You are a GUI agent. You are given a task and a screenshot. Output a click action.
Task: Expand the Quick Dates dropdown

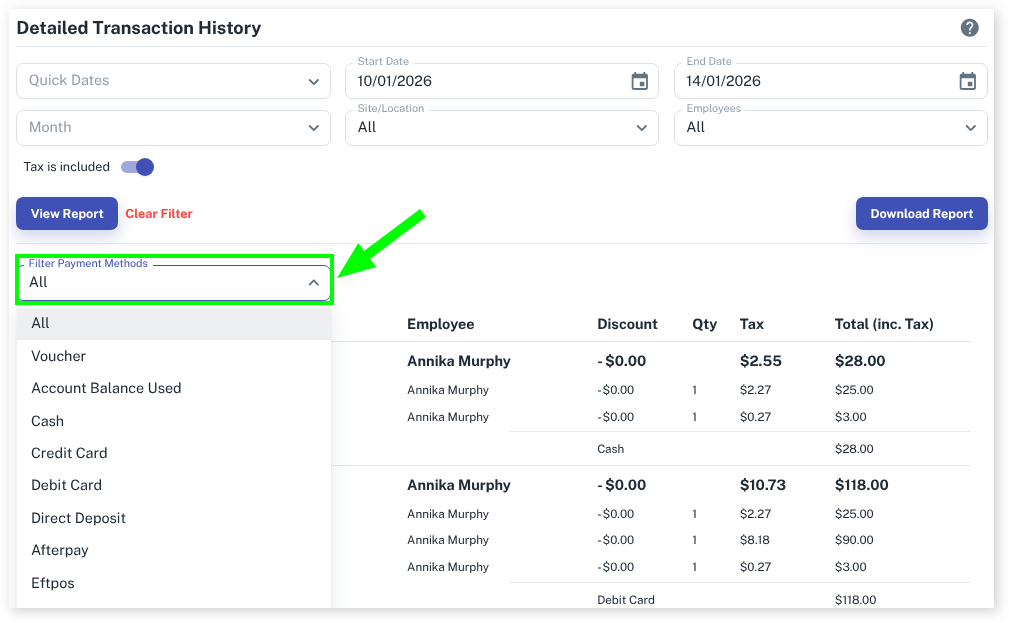pos(173,81)
